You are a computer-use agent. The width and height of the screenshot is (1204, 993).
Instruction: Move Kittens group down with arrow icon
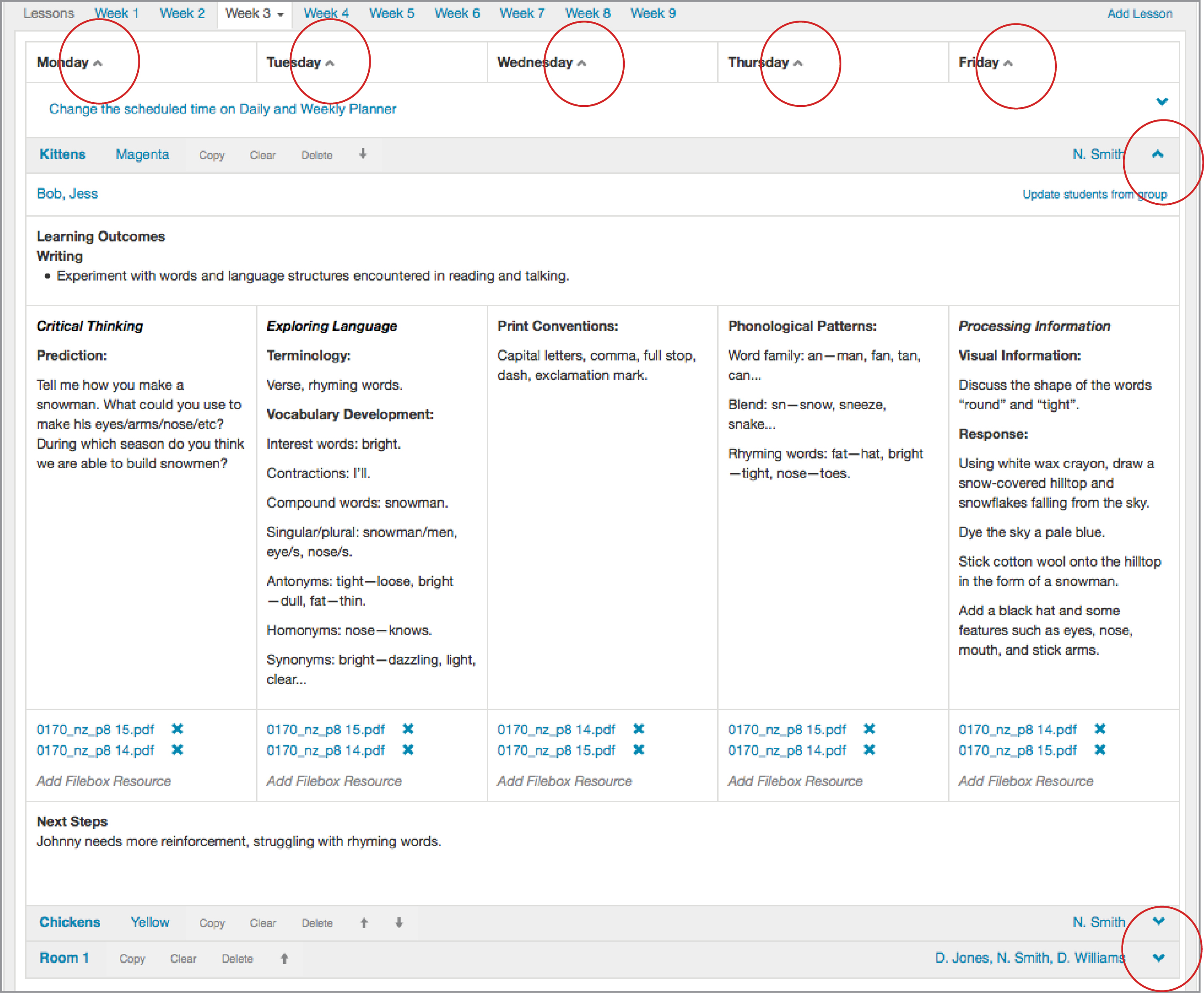363,154
